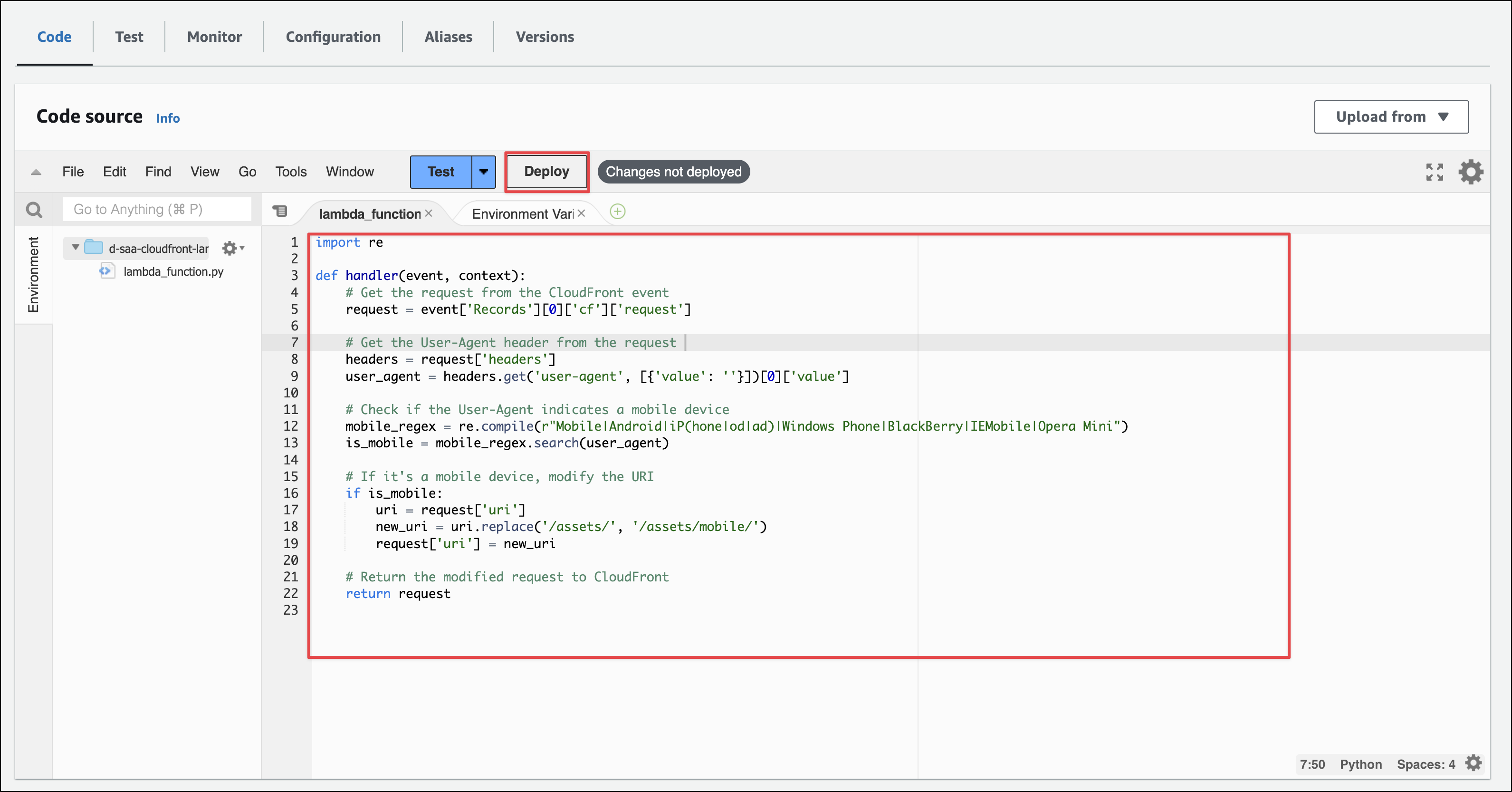Image resolution: width=1512 pixels, height=792 pixels.
Task: Click the tab list icon beside lambda_function tab
Action: pyautogui.click(x=280, y=212)
